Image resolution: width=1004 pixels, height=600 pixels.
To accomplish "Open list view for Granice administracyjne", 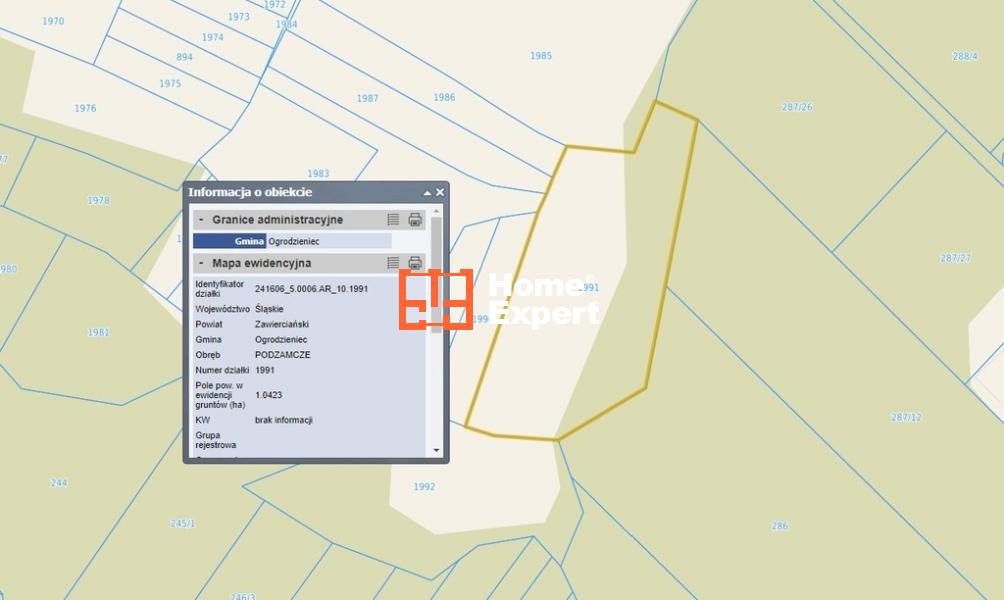I will point(393,220).
